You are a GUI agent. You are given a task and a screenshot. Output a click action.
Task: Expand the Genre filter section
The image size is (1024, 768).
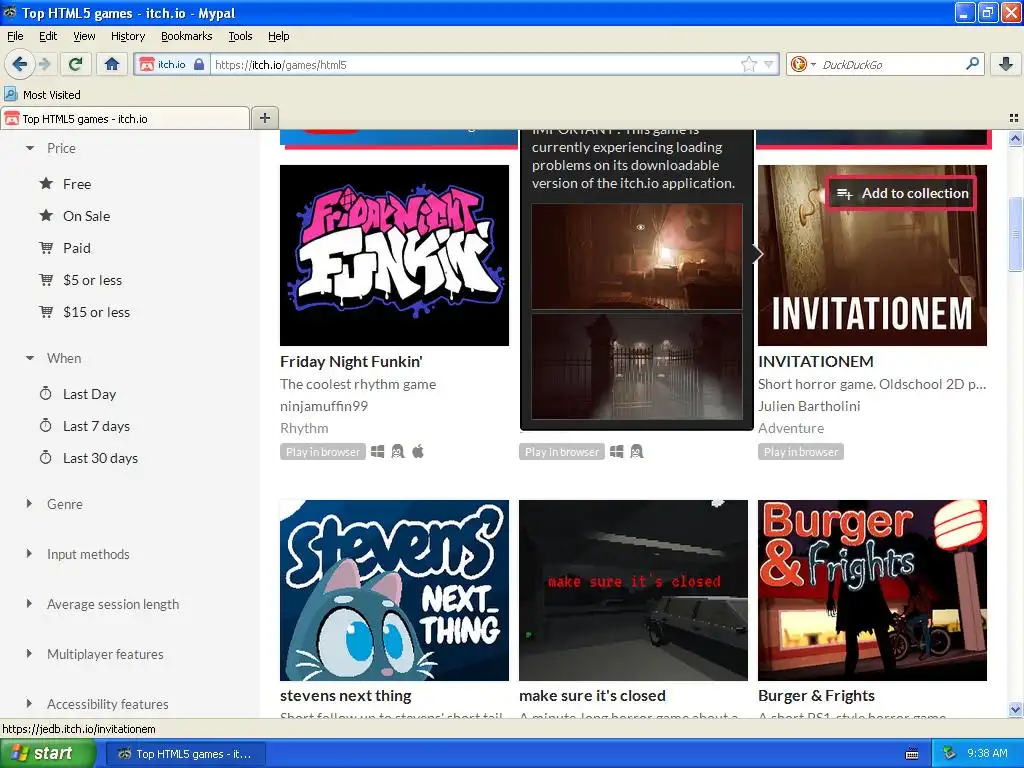click(x=54, y=504)
